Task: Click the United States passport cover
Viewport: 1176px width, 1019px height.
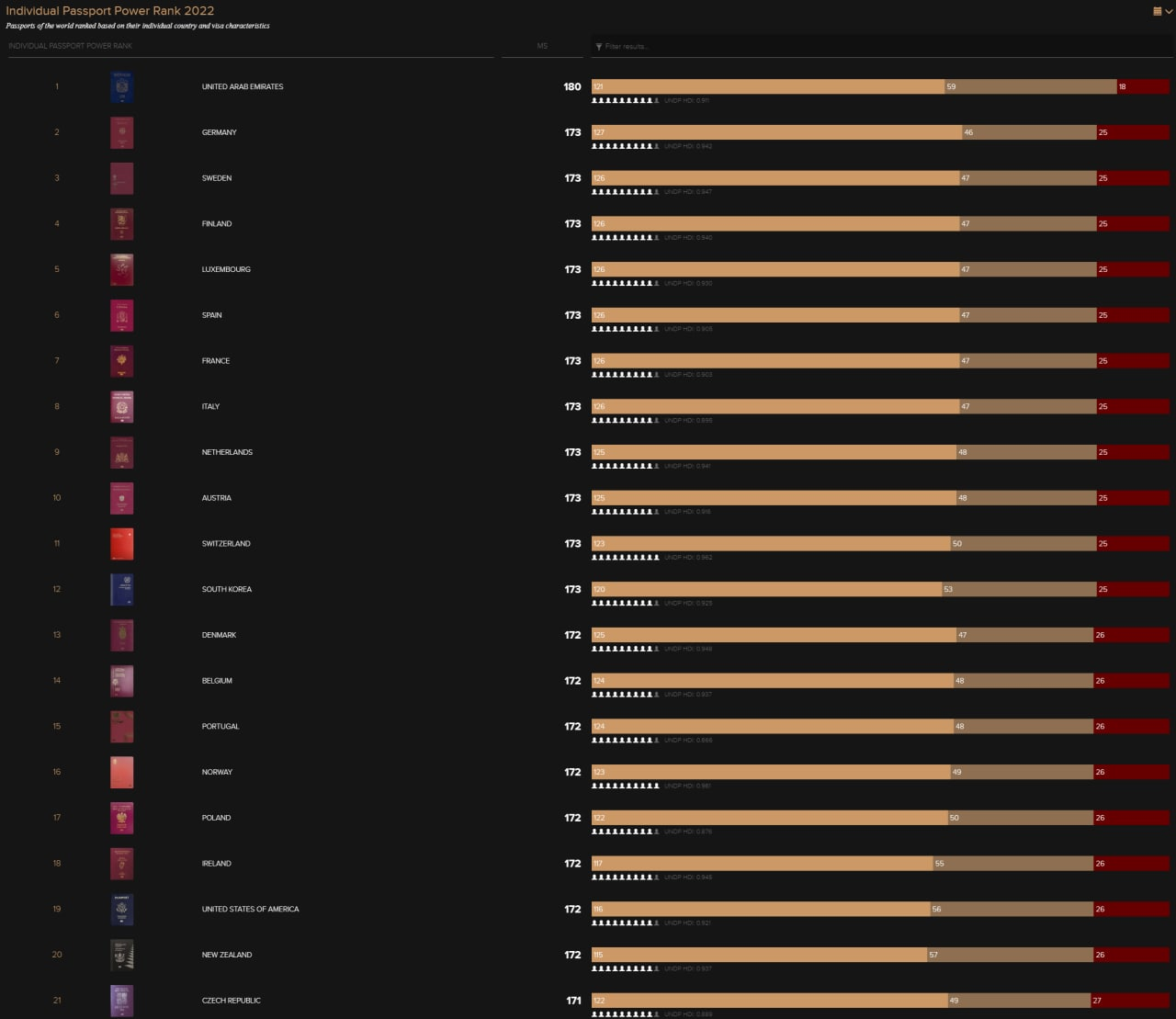Action: coord(121,910)
